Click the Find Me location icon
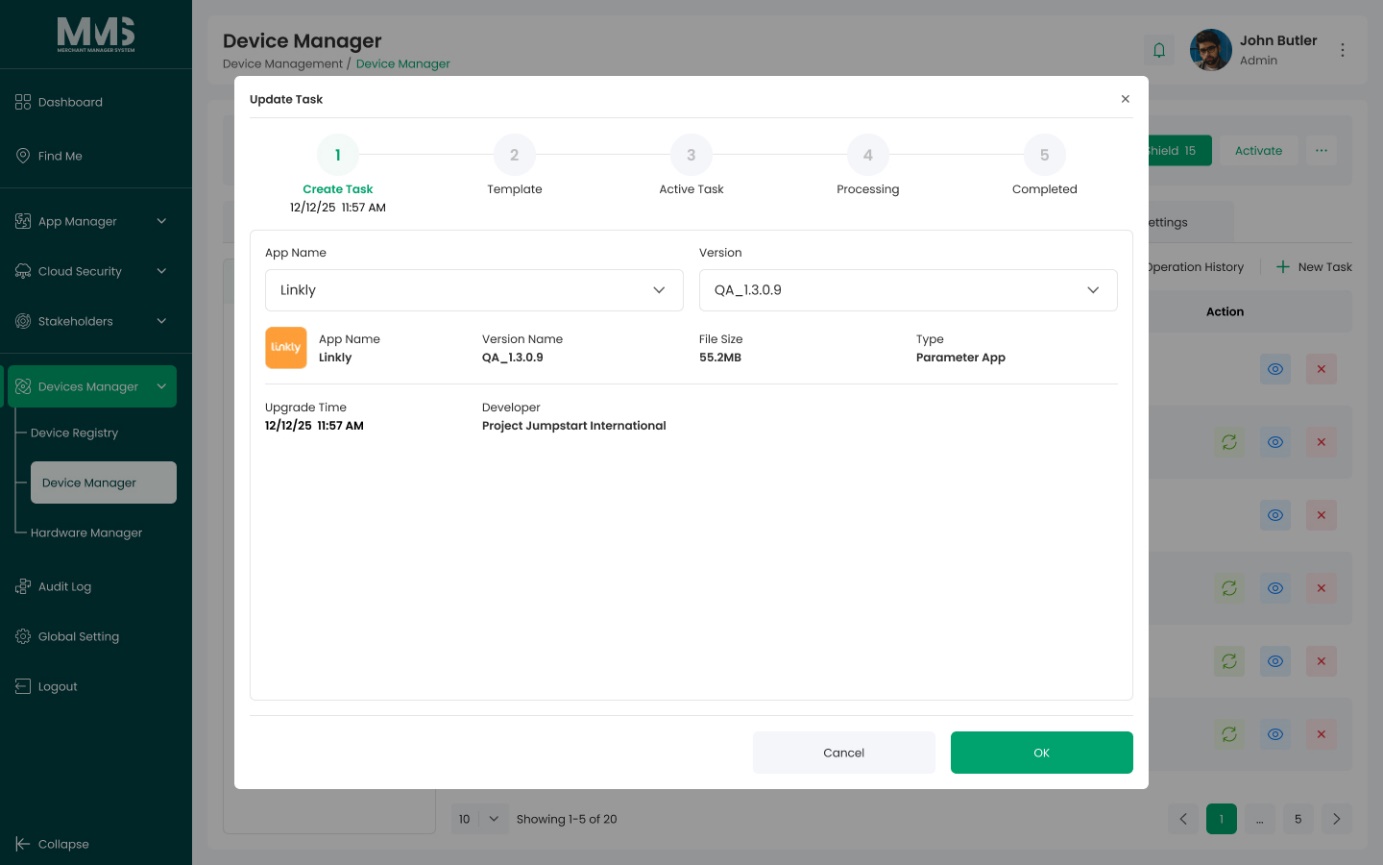Viewport: 1383px width, 865px height. (23, 156)
